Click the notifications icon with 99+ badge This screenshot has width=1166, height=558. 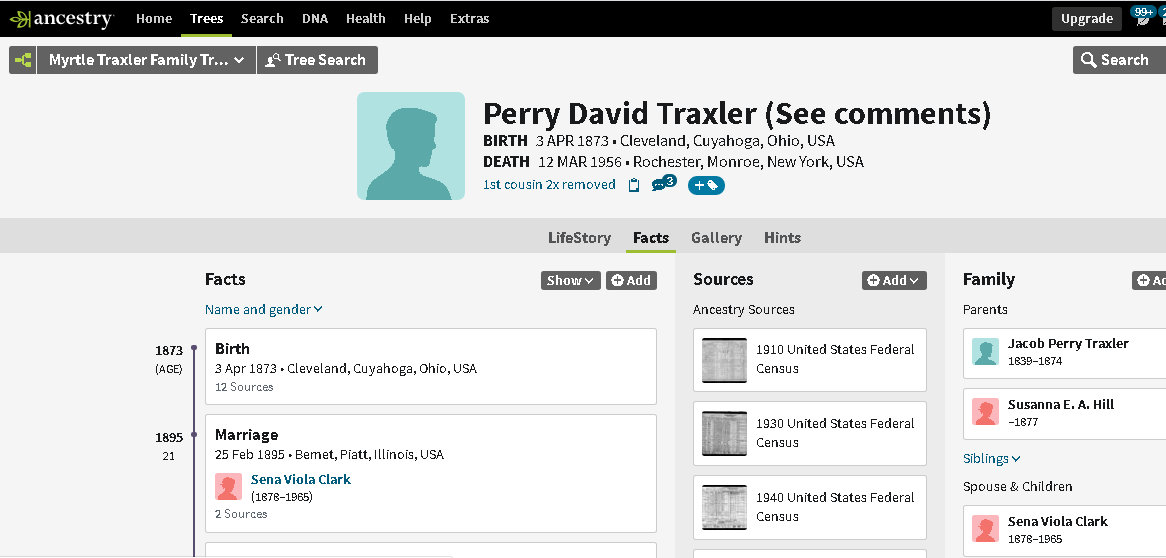[1142, 18]
